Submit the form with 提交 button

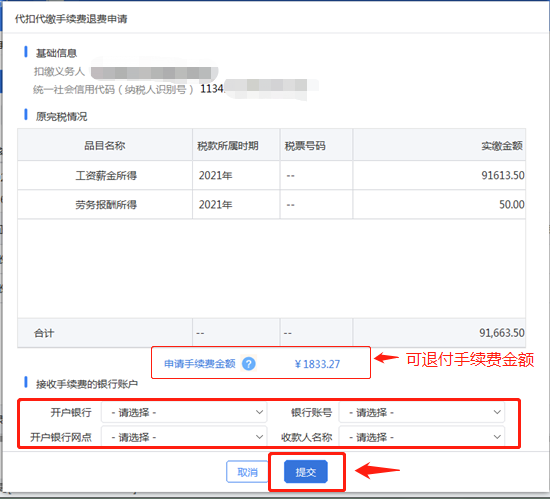[x=306, y=472]
